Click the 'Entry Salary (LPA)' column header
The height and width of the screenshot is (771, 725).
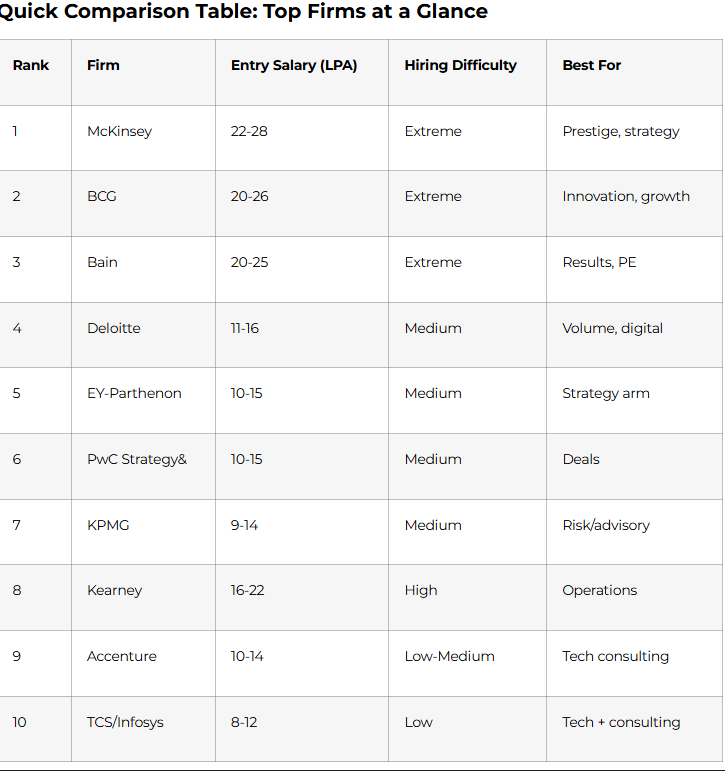[x=294, y=65]
